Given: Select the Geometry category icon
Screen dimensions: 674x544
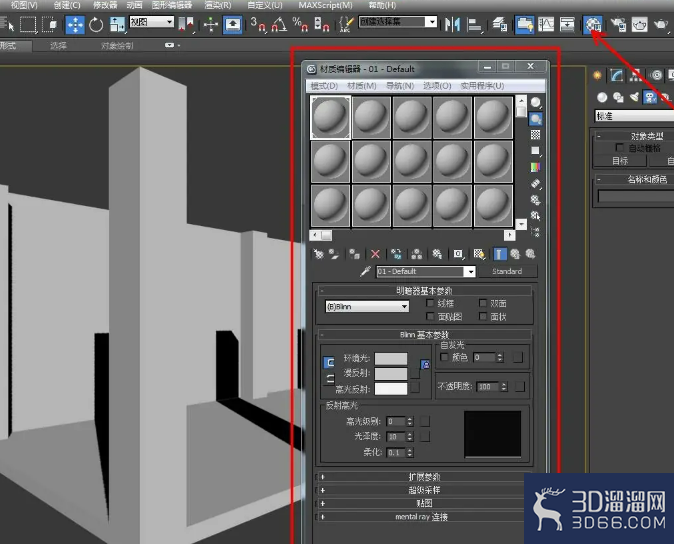Looking at the screenshot, I should 602,98.
